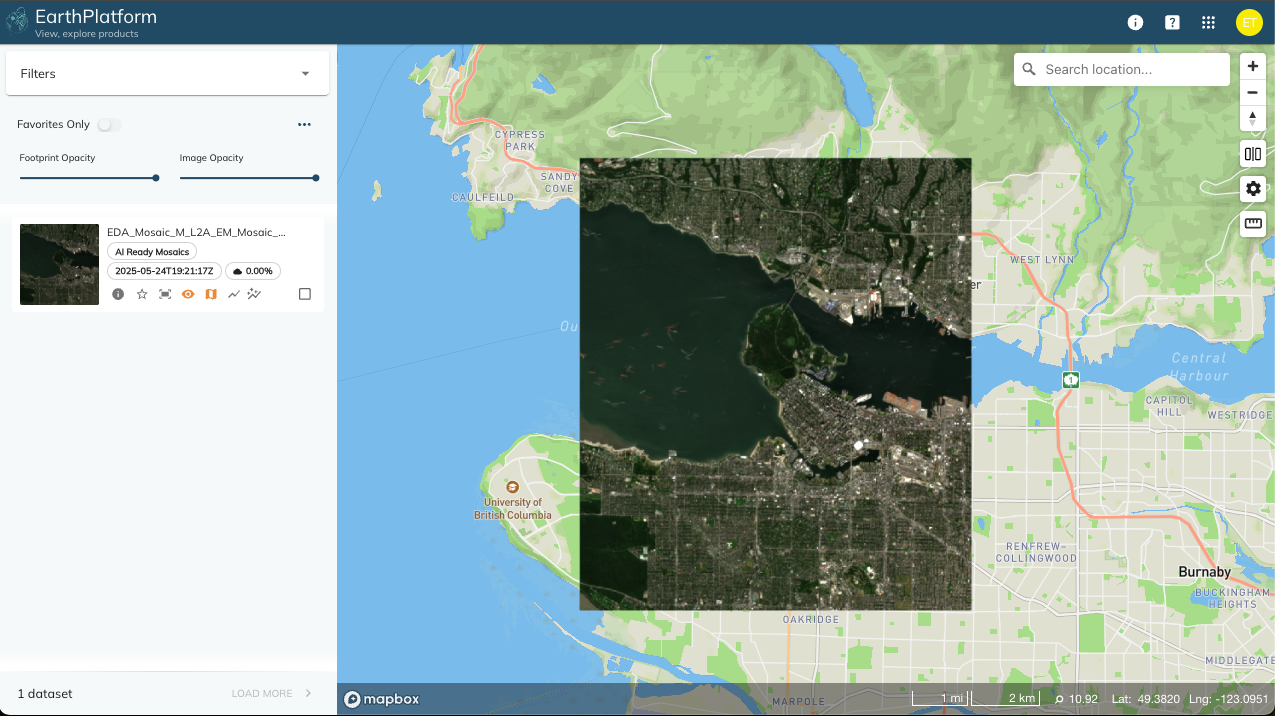Open the split compare view tool
The height and width of the screenshot is (716, 1275).
[1253, 154]
